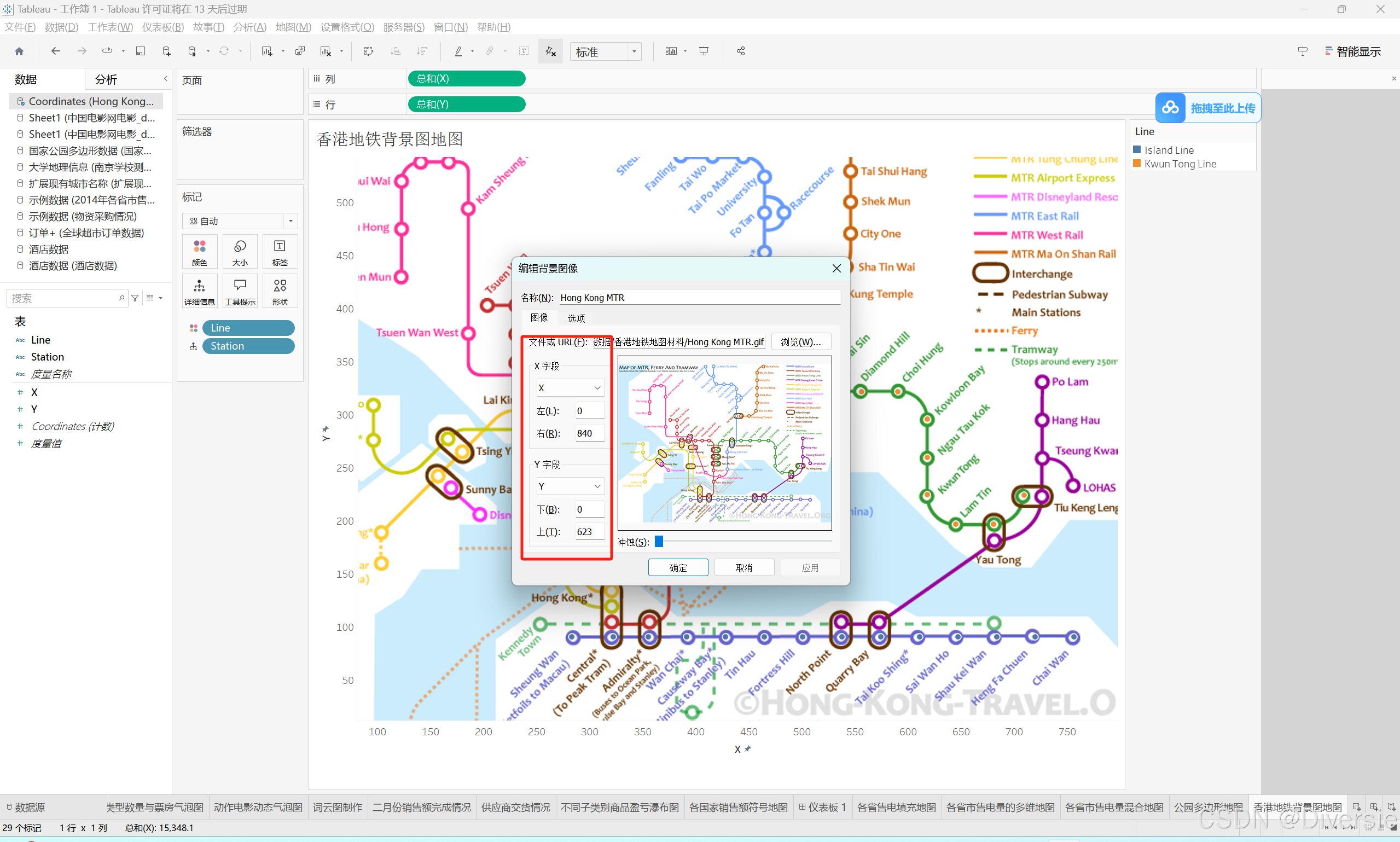Click the 总和(X) pill on columns shelf

[466, 79]
